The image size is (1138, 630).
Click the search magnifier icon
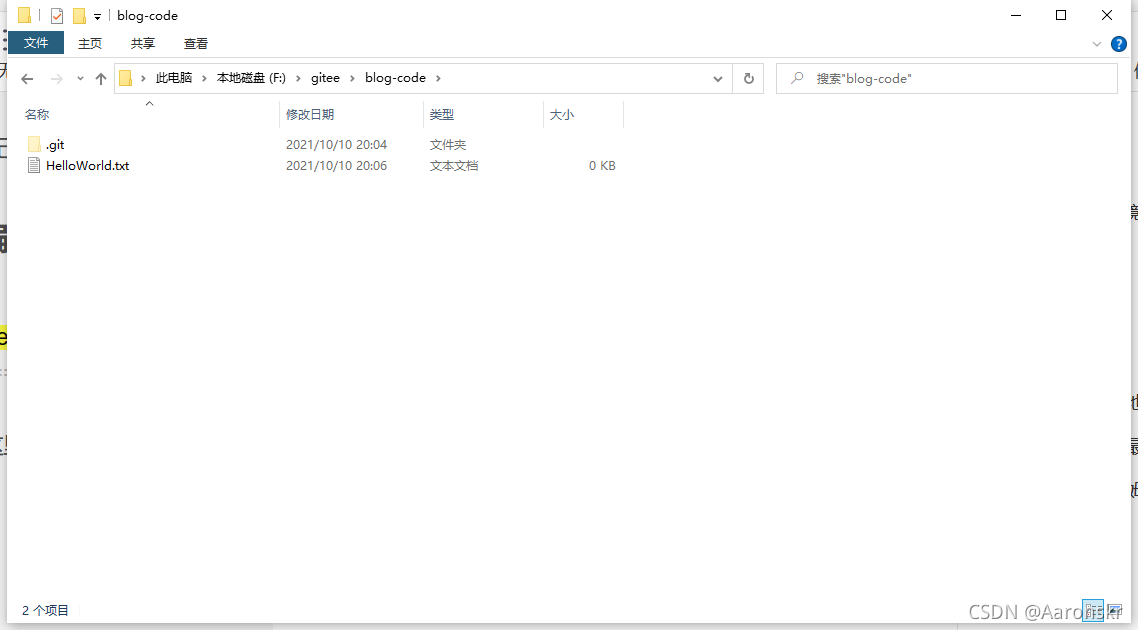pos(797,78)
